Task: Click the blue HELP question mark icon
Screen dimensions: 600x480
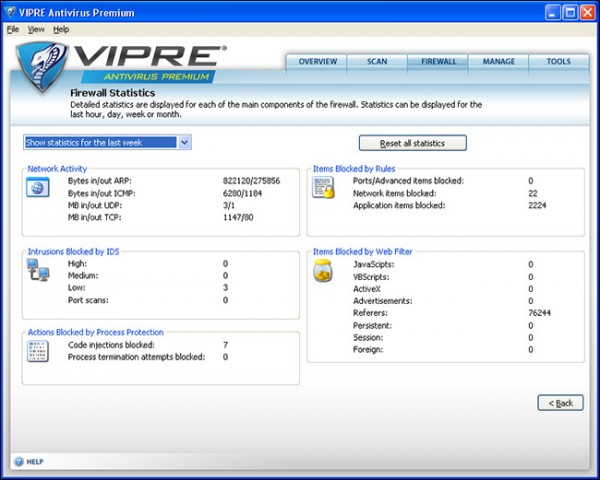Action: 19,462
